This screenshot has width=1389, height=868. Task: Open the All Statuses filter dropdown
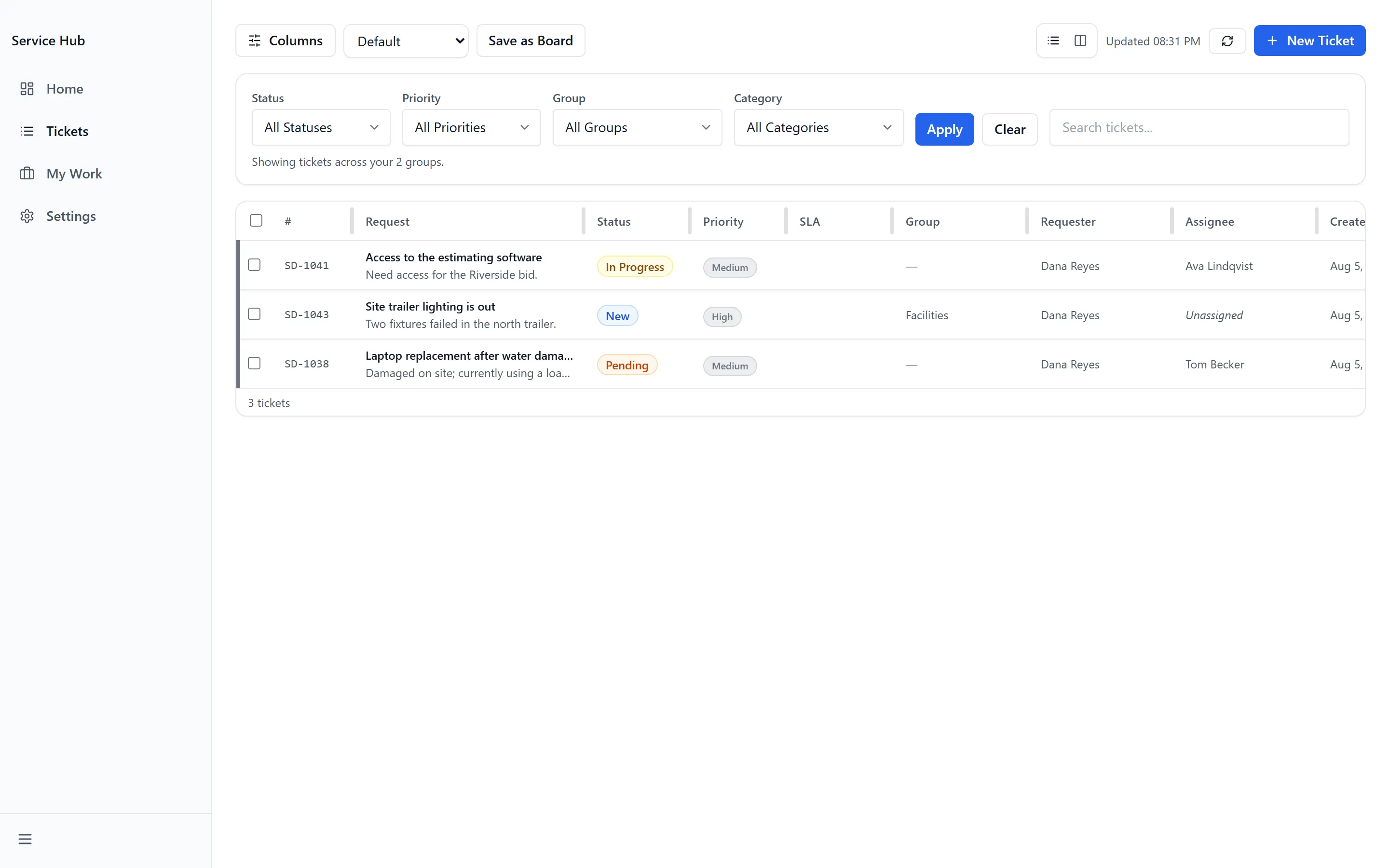[x=321, y=127]
